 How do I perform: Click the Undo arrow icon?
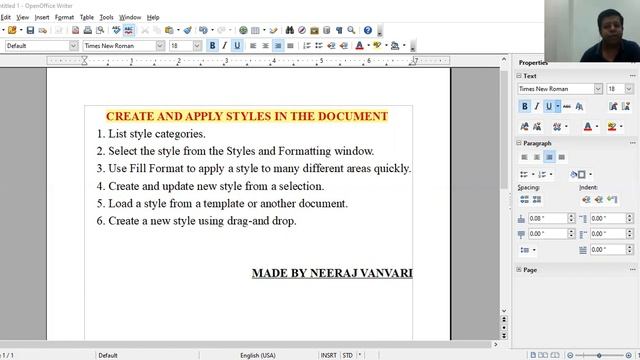click(x=203, y=30)
